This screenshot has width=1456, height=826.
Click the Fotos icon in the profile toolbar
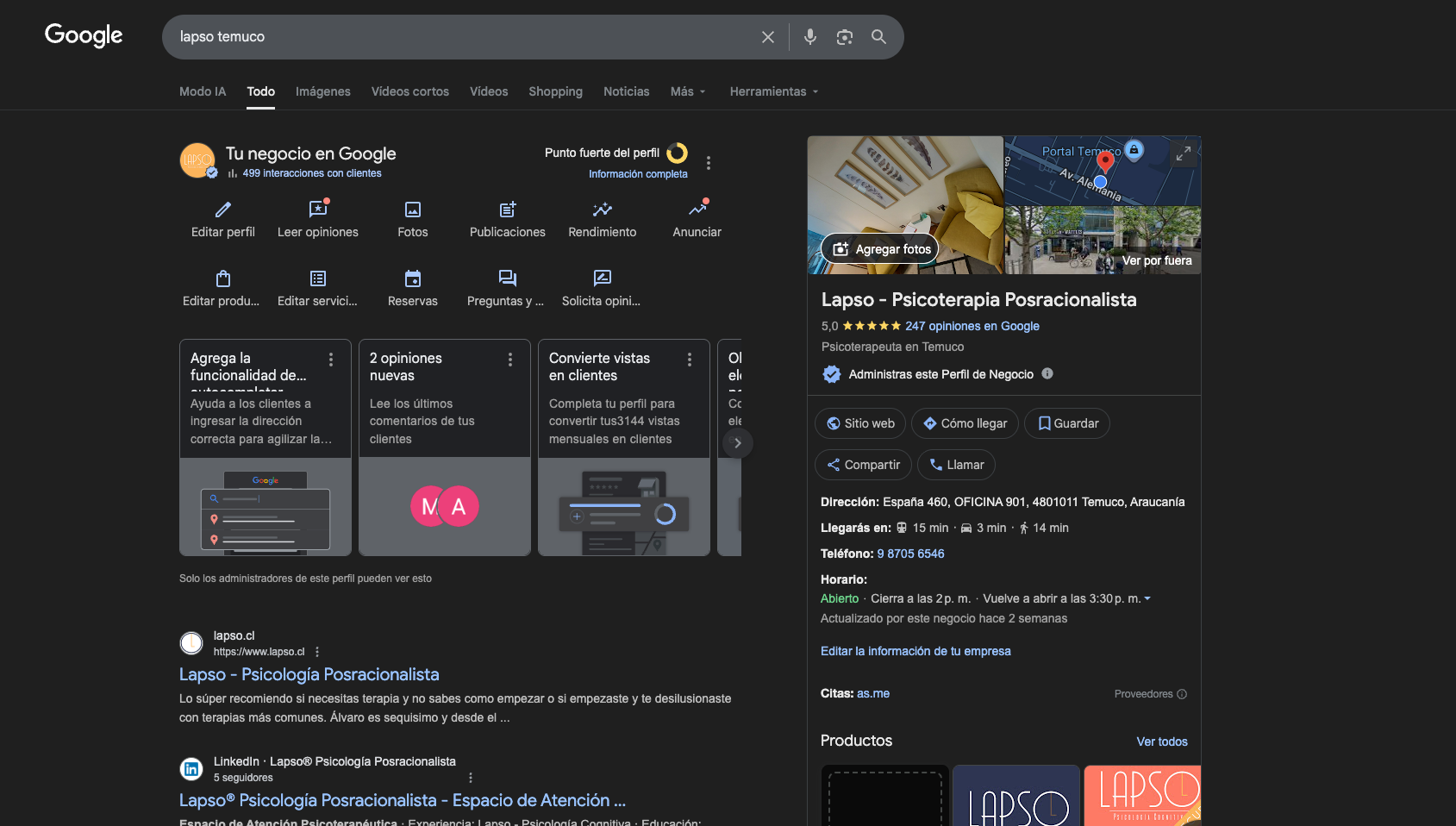(x=412, y=210)
